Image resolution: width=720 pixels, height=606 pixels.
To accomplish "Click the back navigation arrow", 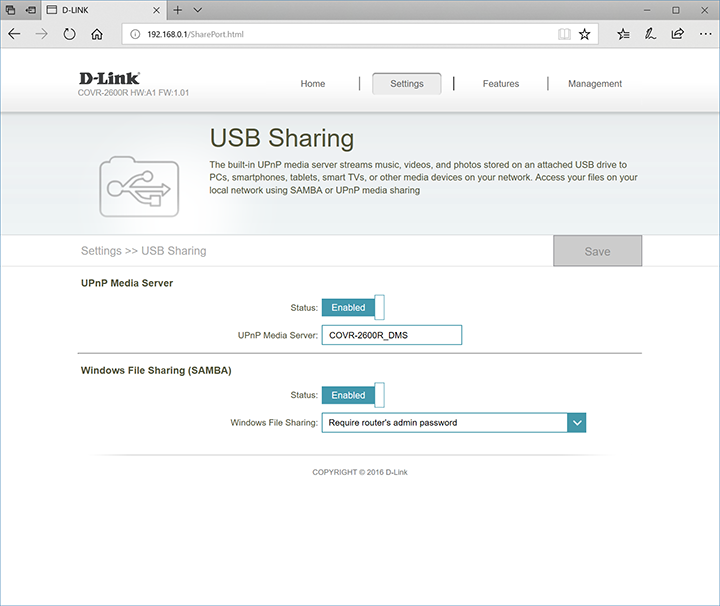I will (x=14, y=33).
